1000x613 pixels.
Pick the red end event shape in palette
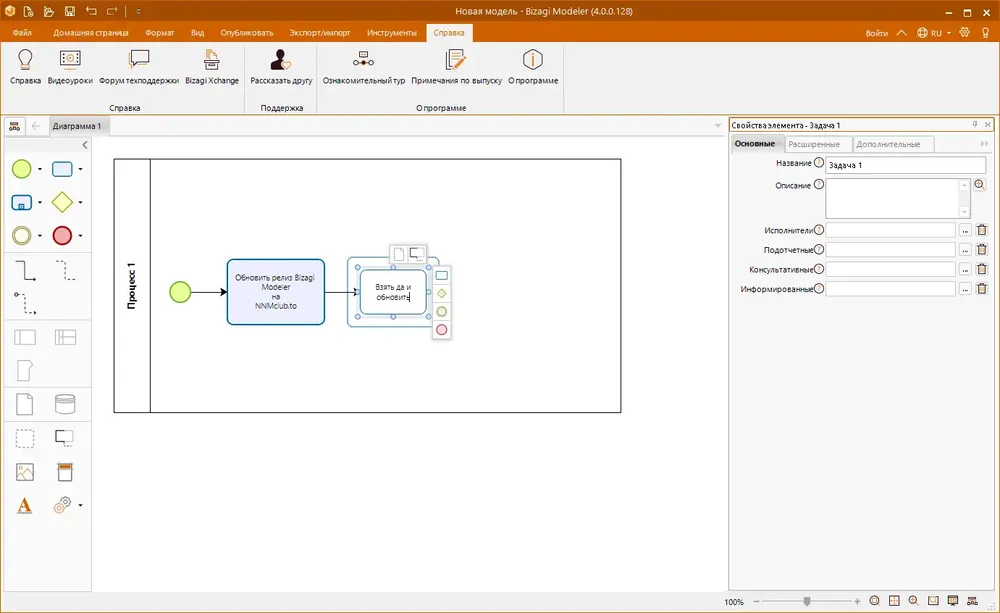pyautogui.click(x=62, y=235)
